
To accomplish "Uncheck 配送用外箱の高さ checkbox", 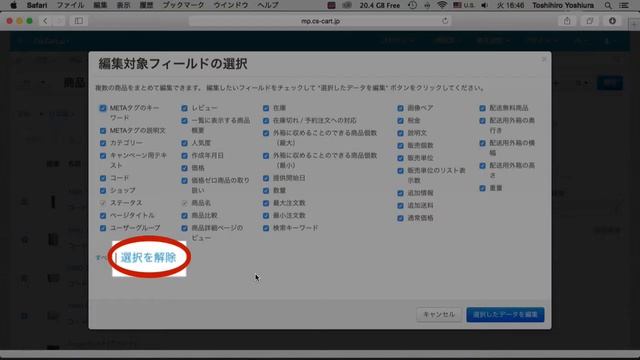I will point(482,166).
